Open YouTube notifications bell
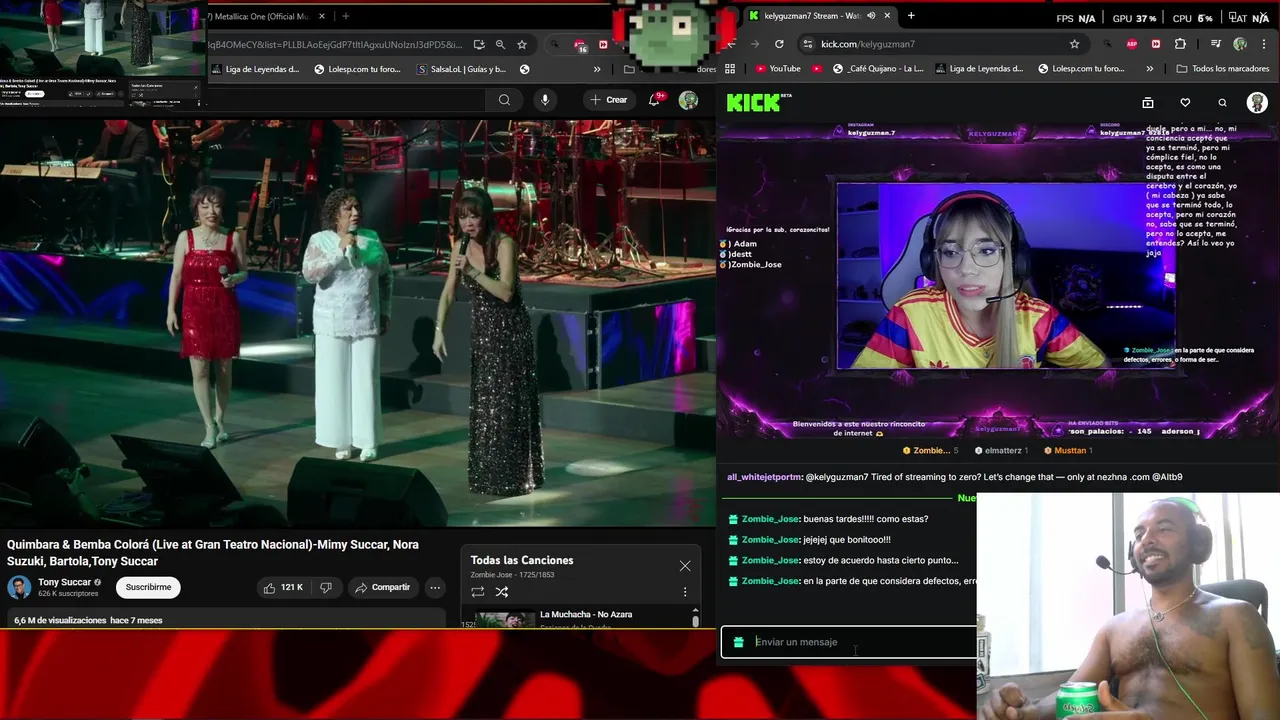Screen dimensions: 1280x720 coord(655,99)
